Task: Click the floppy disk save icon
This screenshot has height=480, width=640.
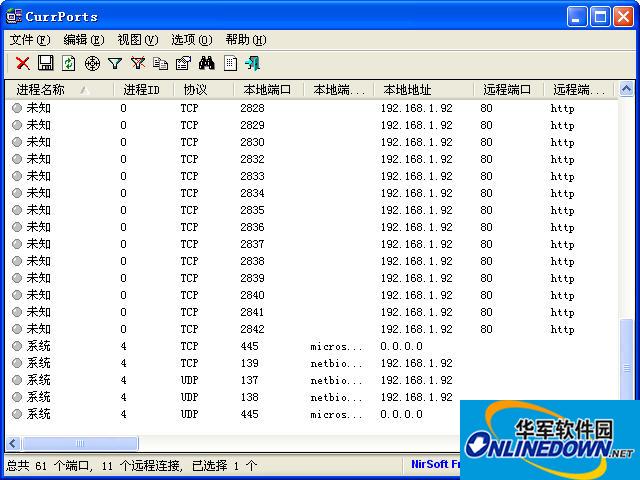Action: click(45, 63)
